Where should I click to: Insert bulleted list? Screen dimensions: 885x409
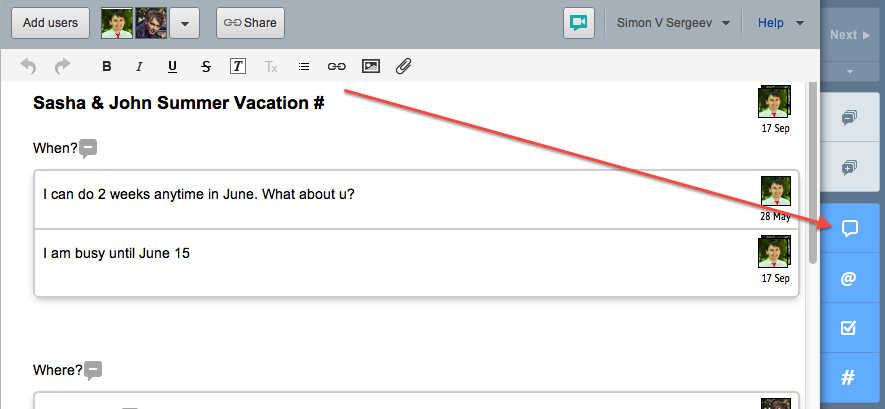click(304, 67)
